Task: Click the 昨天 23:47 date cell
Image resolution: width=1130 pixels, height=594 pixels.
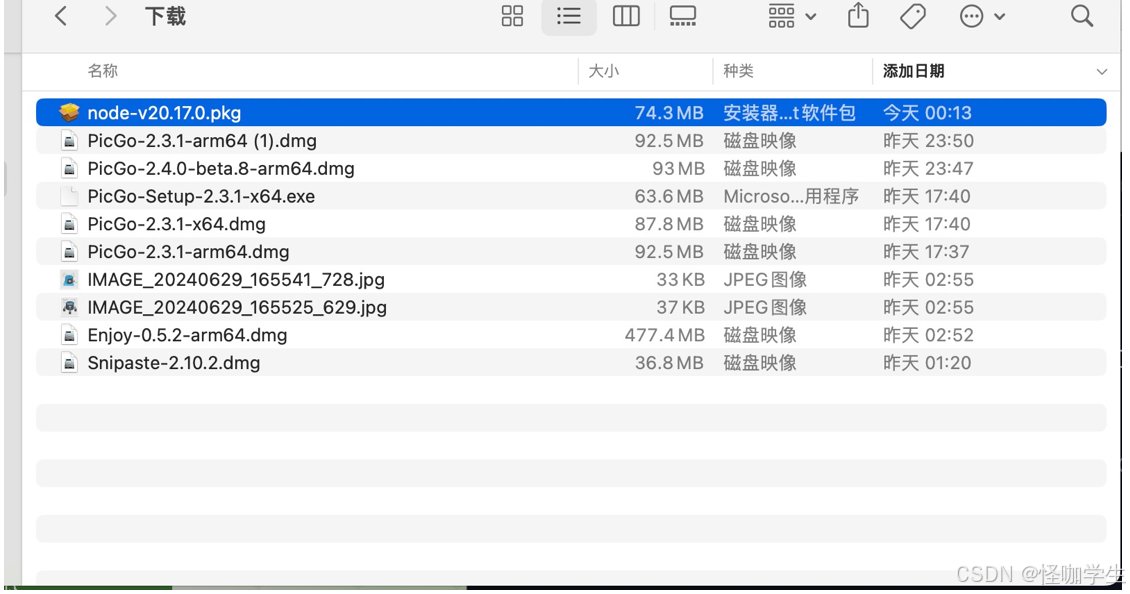Action: pos(928,169)
